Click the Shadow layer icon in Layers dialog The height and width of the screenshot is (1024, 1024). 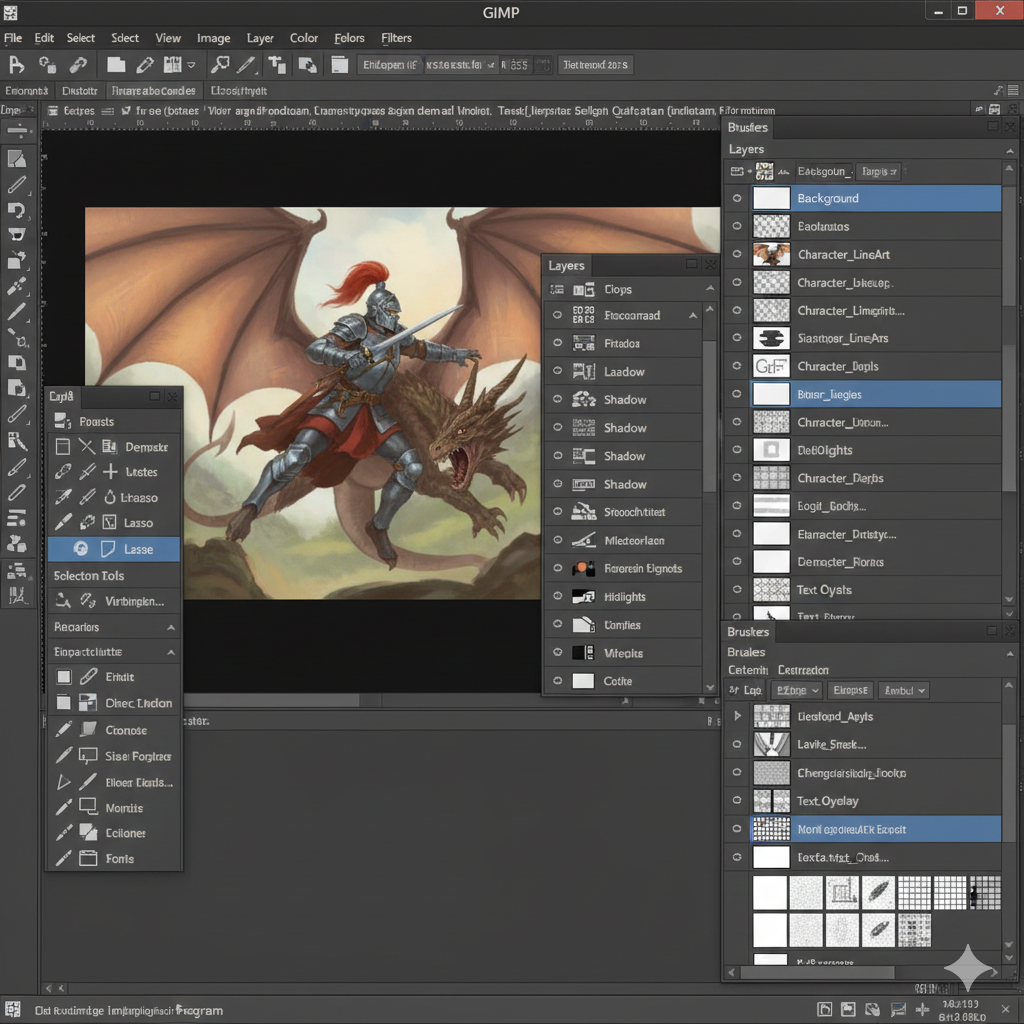tap(584, 400)
